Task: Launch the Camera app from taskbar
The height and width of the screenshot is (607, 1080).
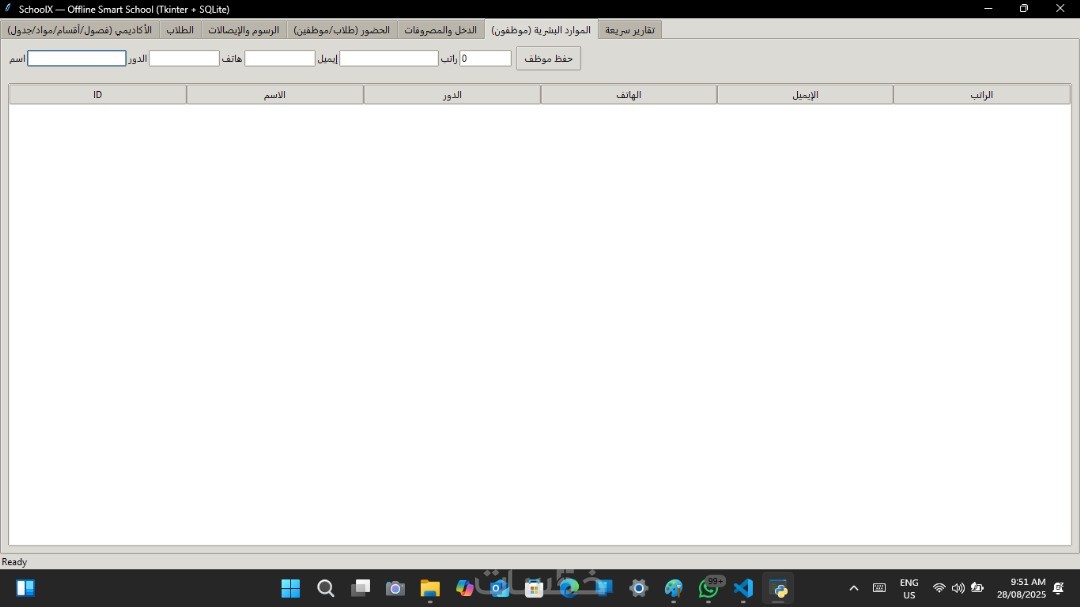Action: click(395, 588)
